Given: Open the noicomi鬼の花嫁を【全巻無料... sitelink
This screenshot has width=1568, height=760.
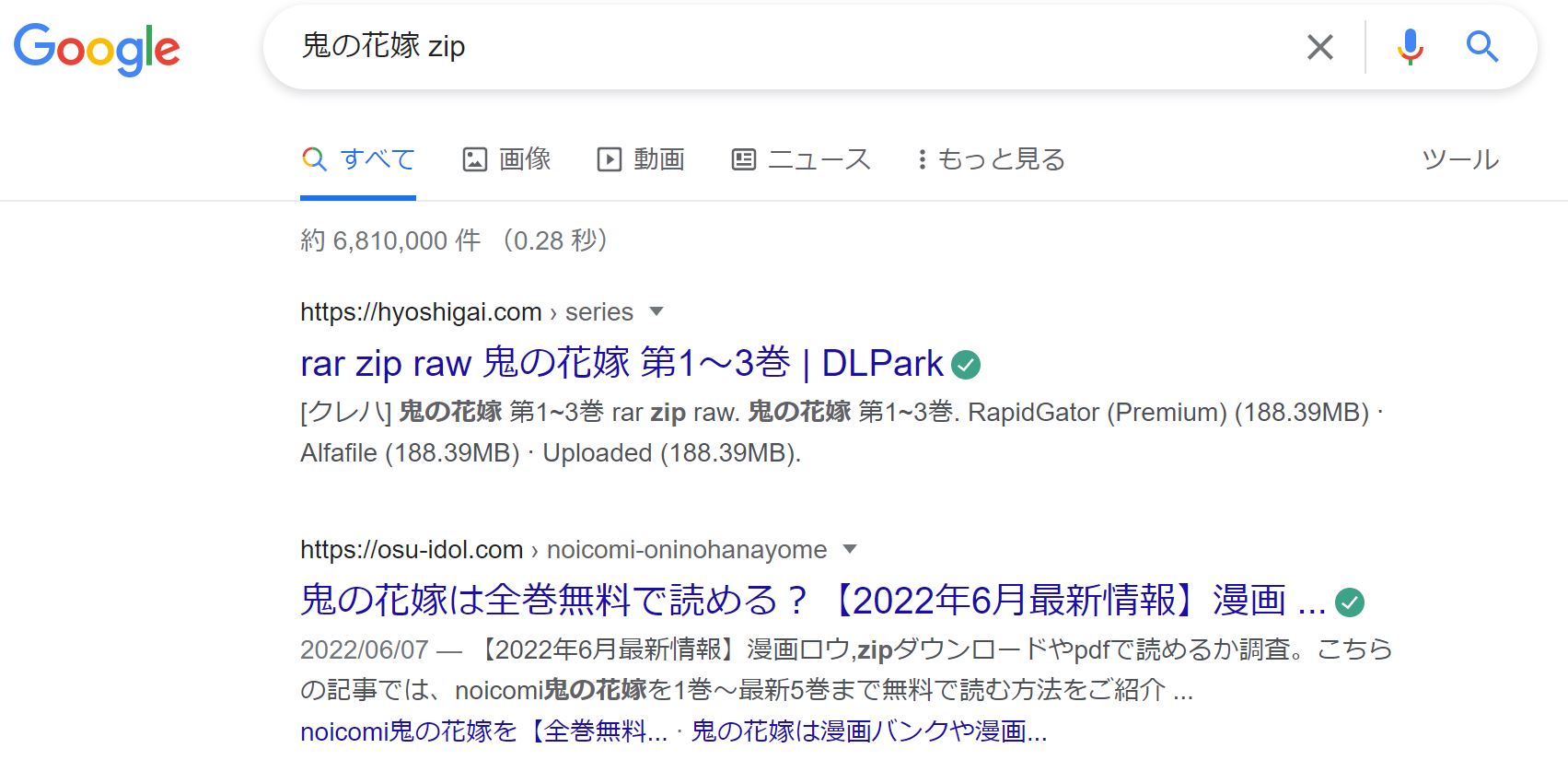Looking at the screenshot, I should click(483, 731).
